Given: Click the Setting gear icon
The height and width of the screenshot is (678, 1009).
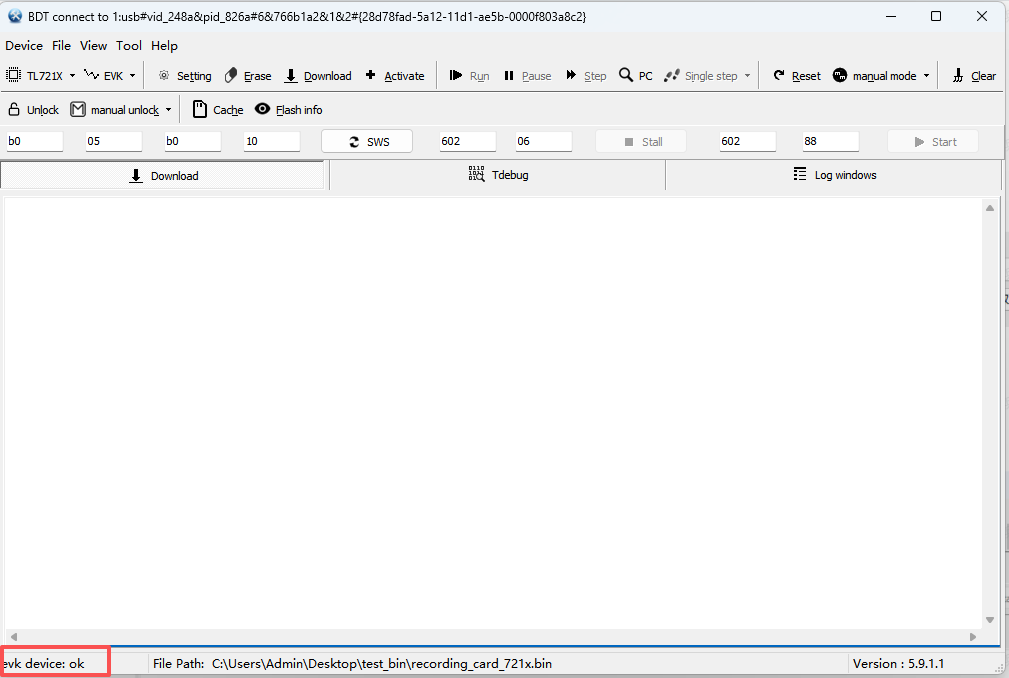Looking at the screenshot, I should click(164, 75).
